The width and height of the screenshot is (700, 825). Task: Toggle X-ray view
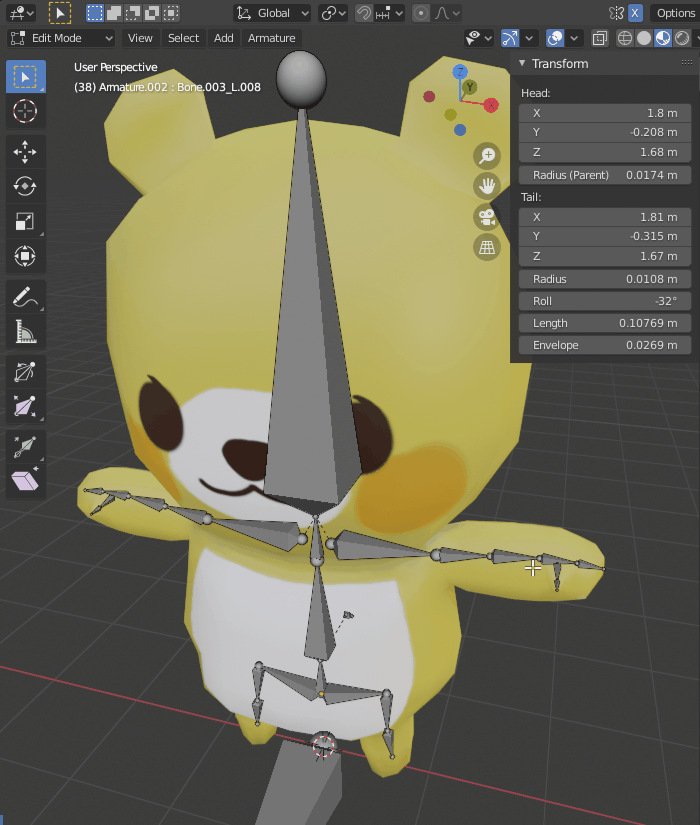(600, 38)
